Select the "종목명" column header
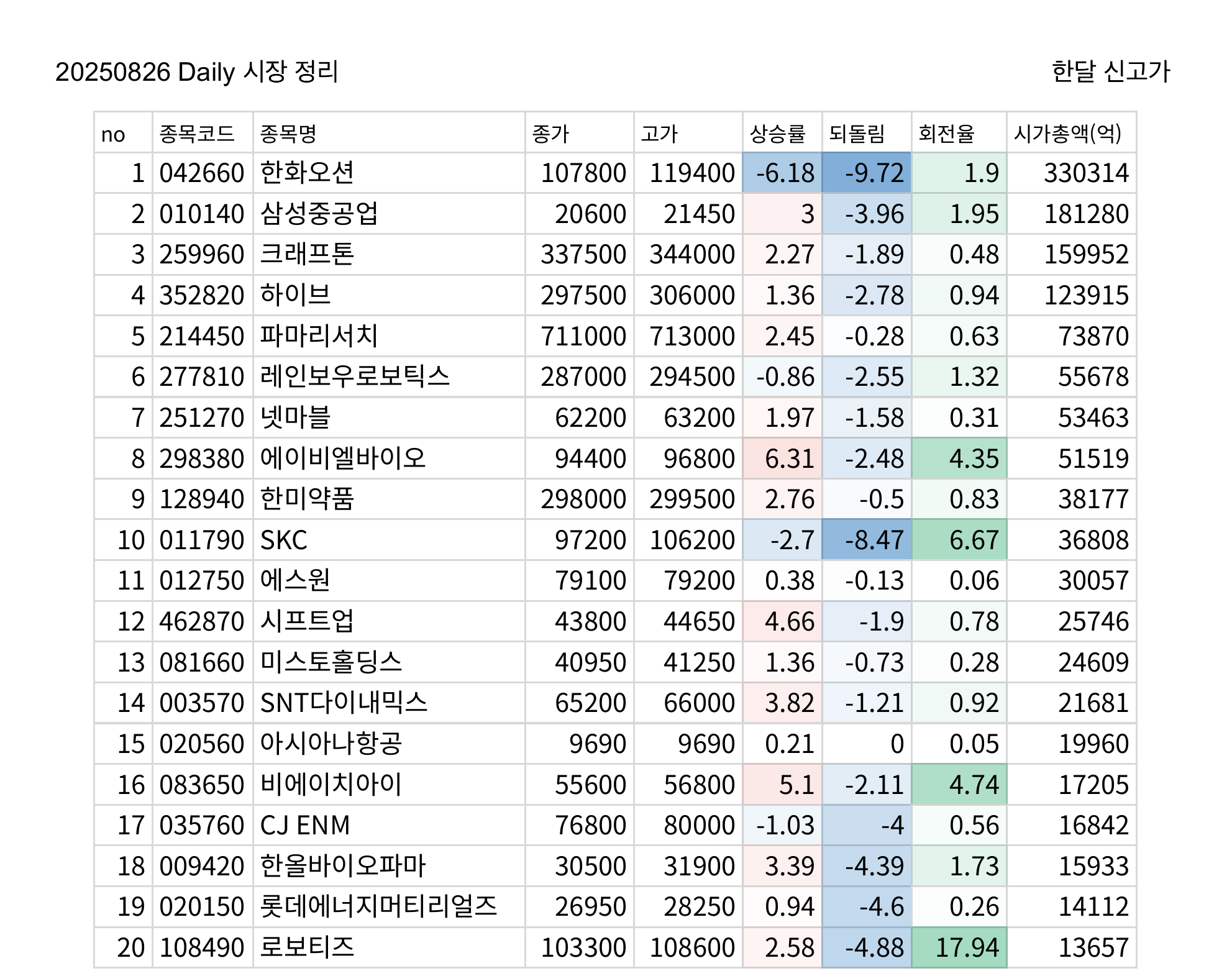 [288, 134]
